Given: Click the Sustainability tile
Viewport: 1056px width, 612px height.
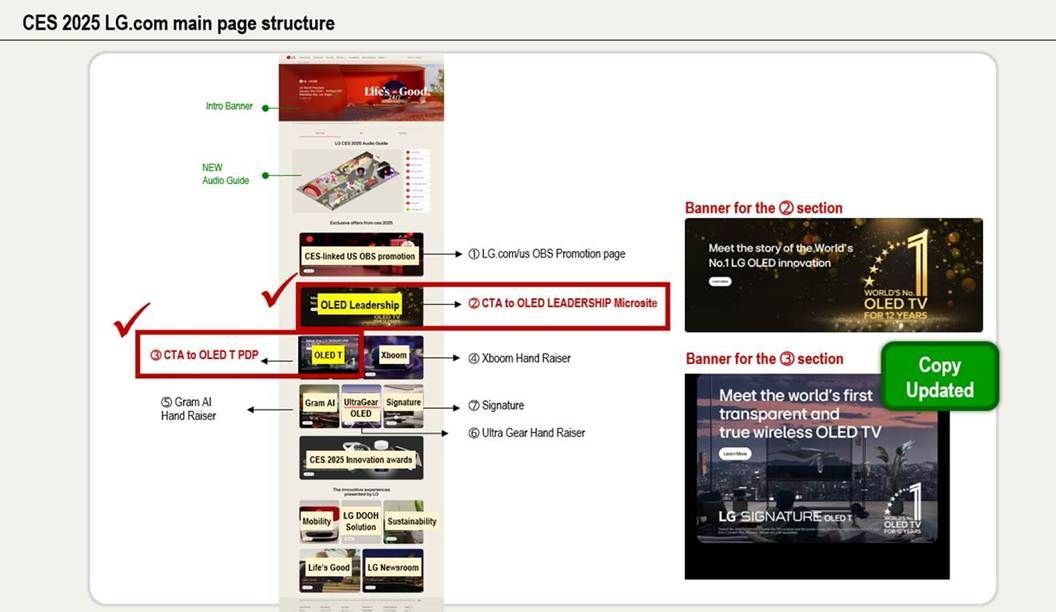Looking at the screenshot, I should [403, 521].
